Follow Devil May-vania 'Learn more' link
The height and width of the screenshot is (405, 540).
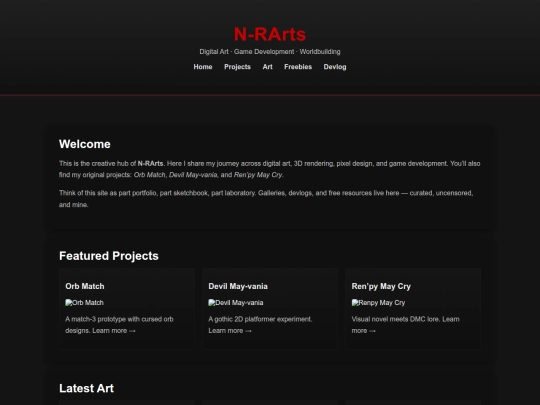click(x=230, y=331)
